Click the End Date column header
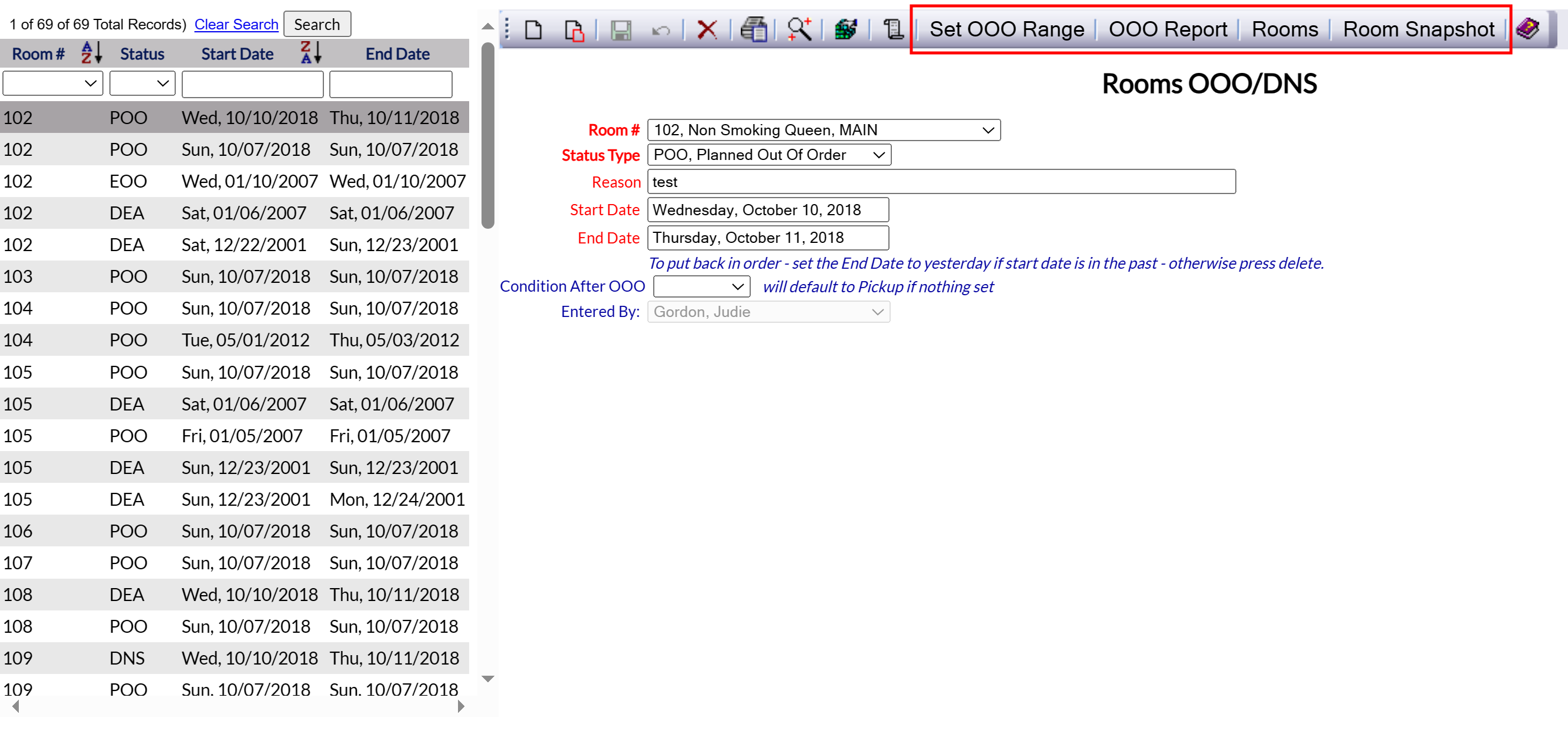This screenshot has height=731, width=1568. point(397,54)
